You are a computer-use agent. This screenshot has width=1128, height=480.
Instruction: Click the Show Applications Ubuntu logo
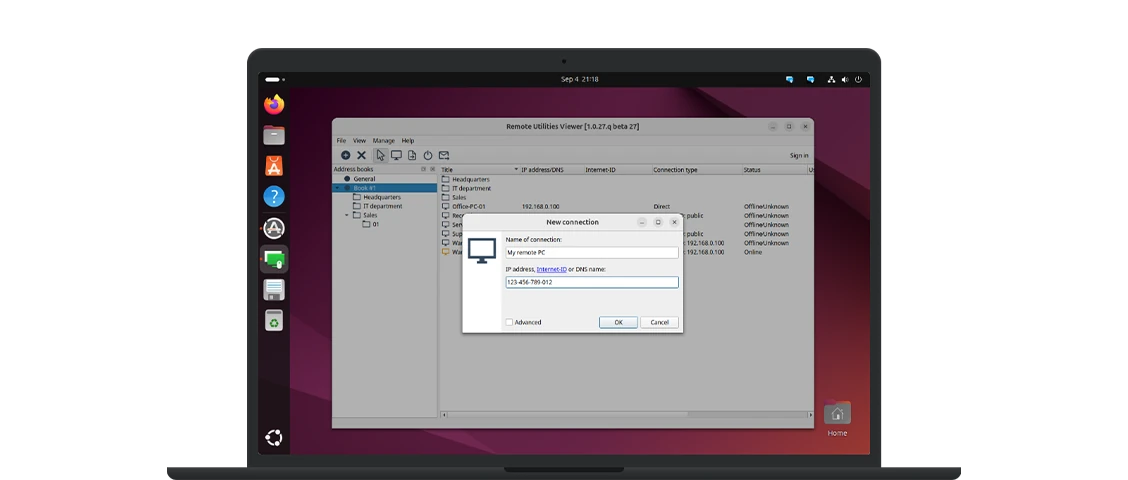274,438
